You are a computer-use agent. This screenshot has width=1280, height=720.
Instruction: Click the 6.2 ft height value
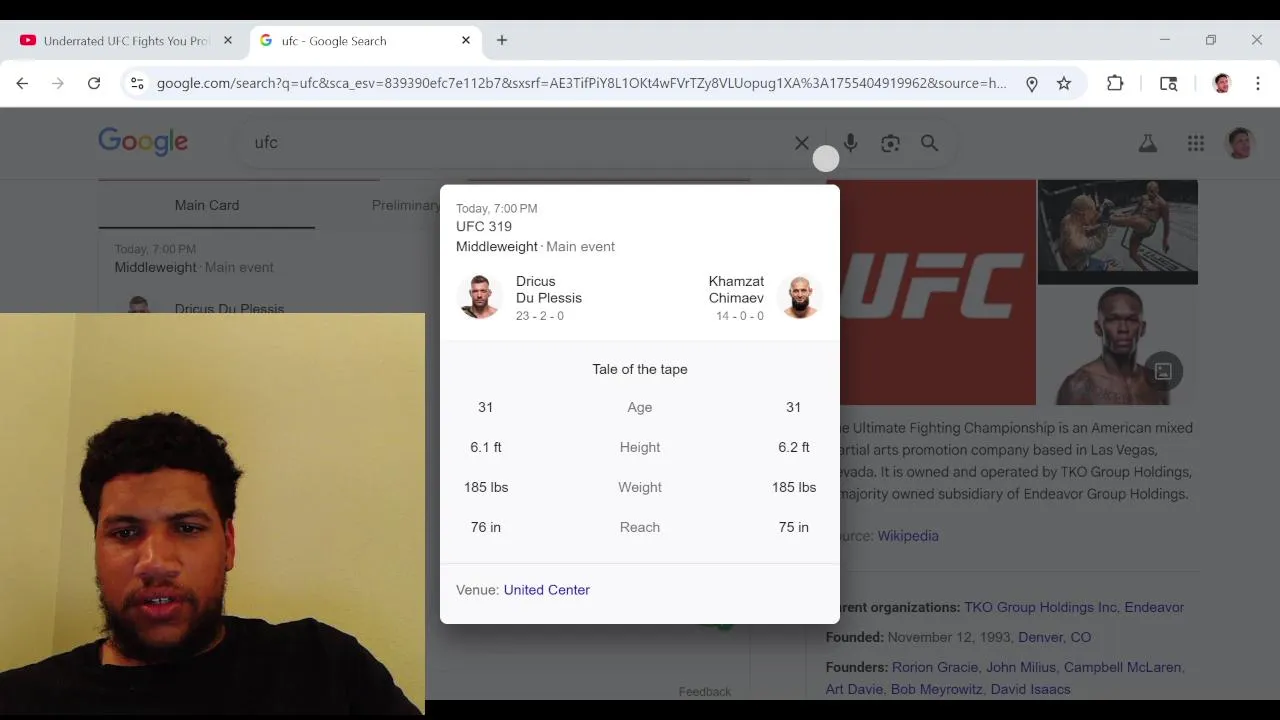coord(794,447)
